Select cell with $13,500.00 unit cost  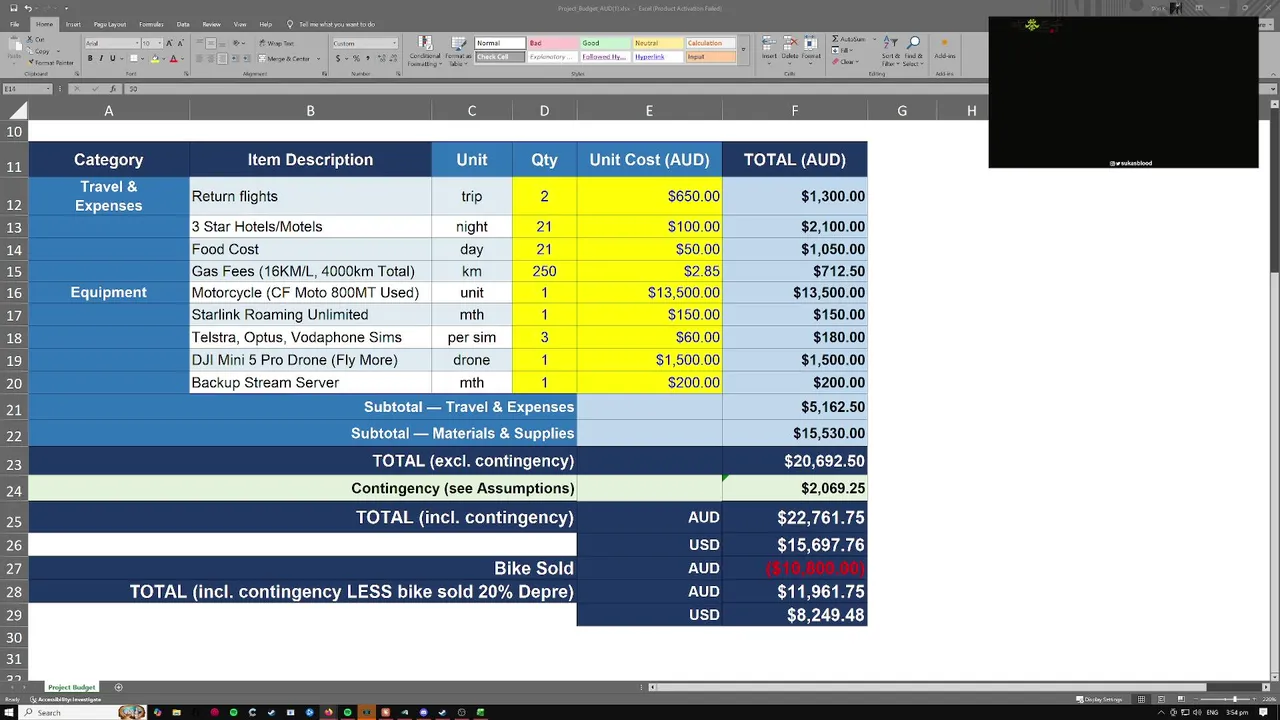pos(649,292)
